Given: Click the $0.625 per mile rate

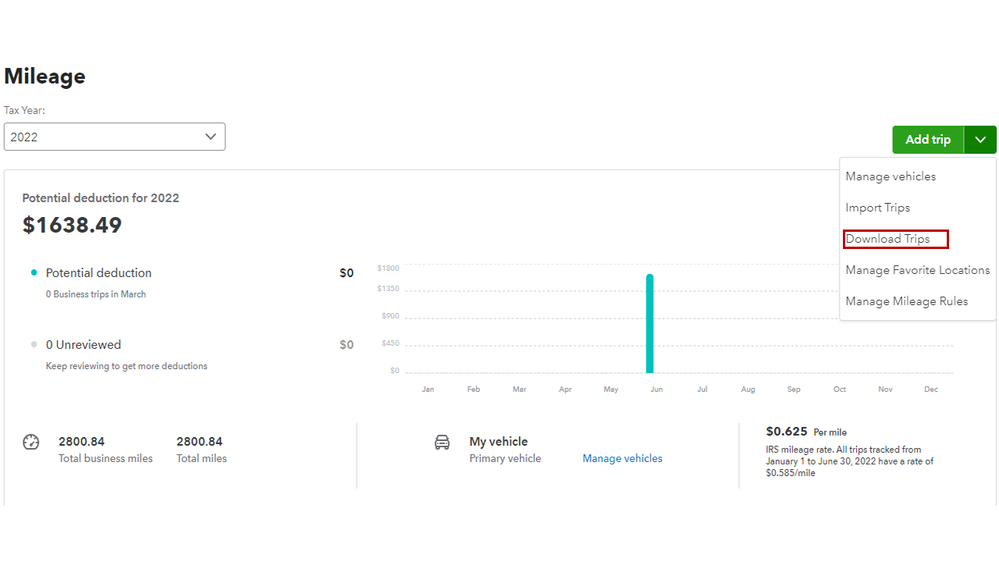Looking at the screenshot, I should (x=786, y=432).
